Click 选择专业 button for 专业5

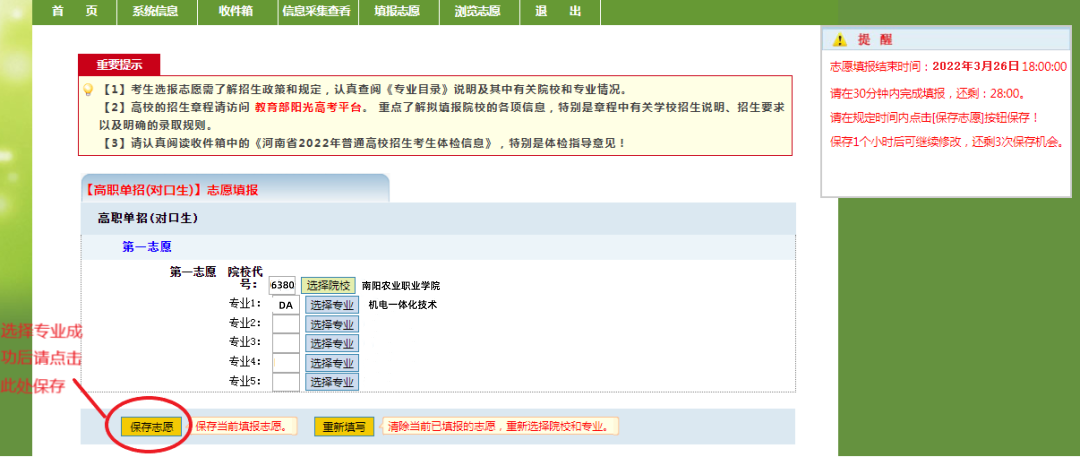(x=332, y=382)
